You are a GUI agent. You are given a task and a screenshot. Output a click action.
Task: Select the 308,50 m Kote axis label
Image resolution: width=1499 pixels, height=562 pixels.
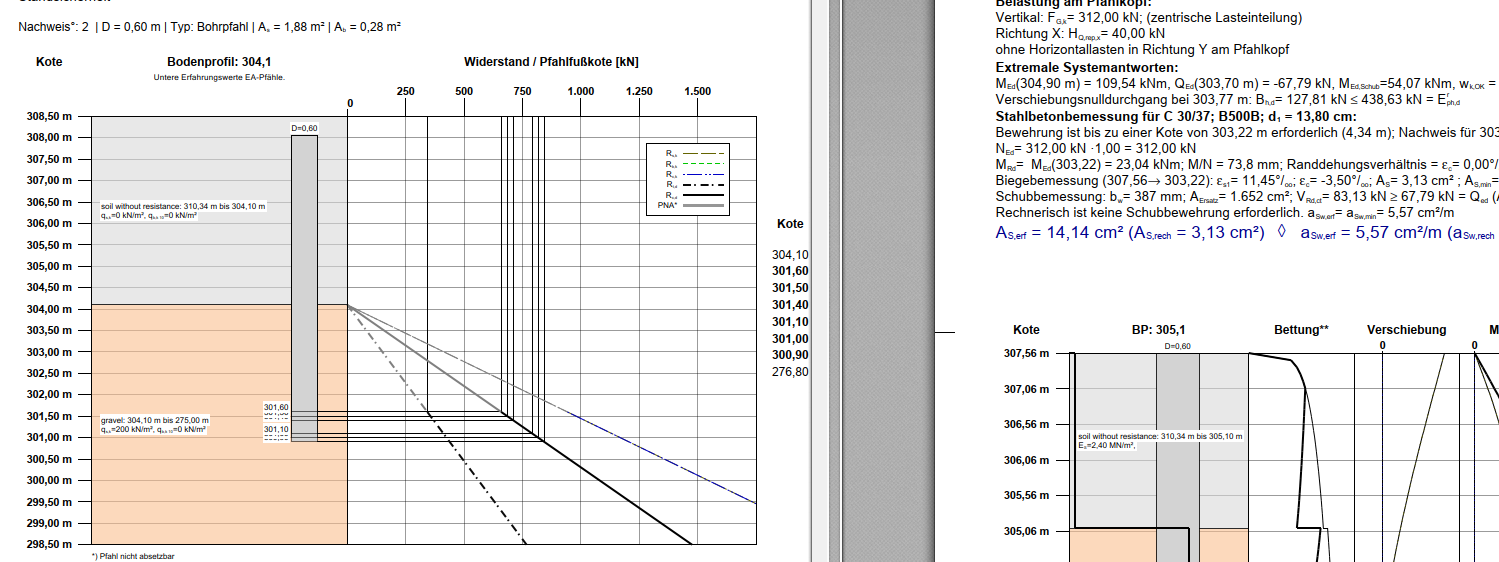click(x=49, y=116)
